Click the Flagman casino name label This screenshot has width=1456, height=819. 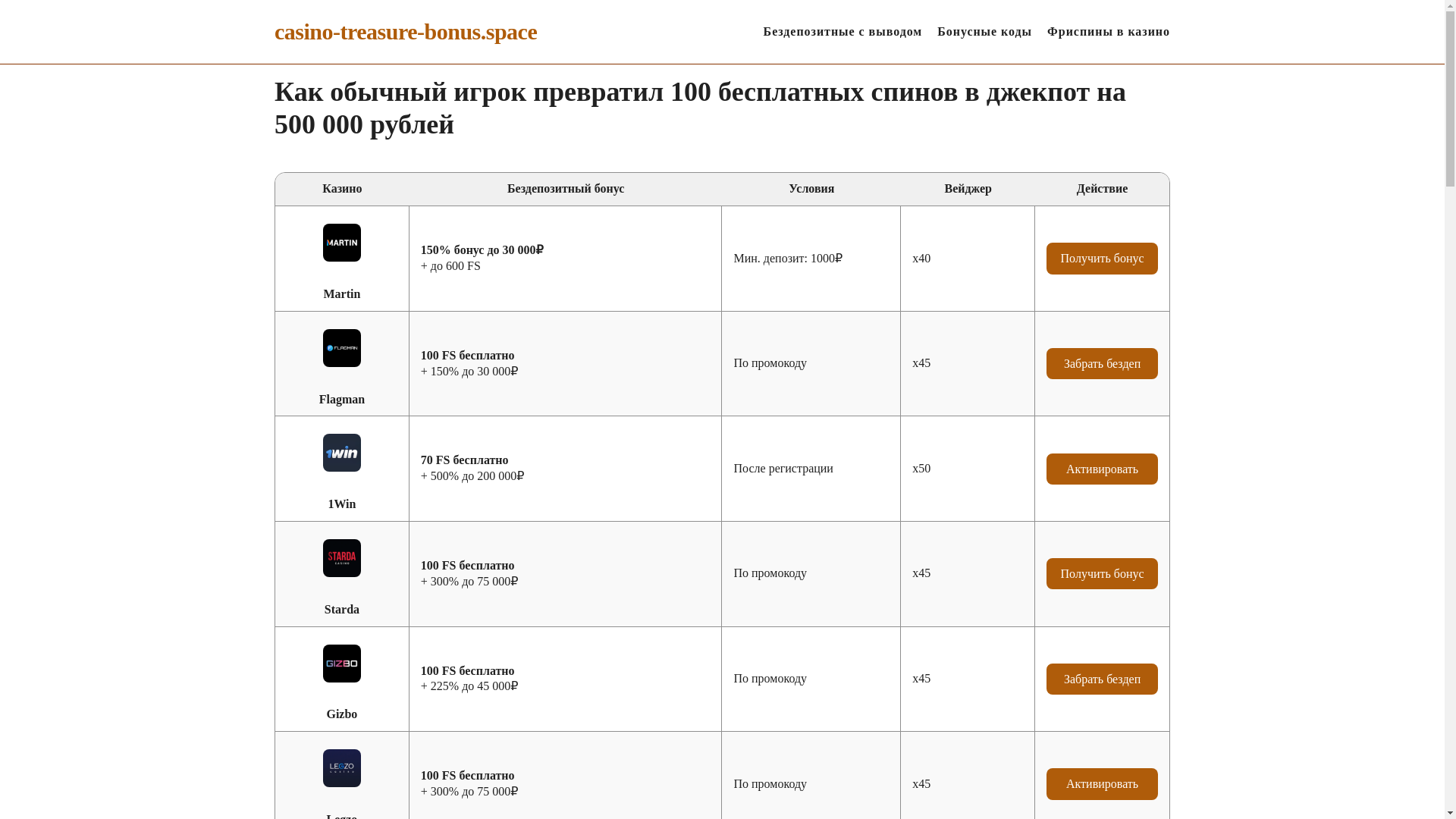[341, 400]
